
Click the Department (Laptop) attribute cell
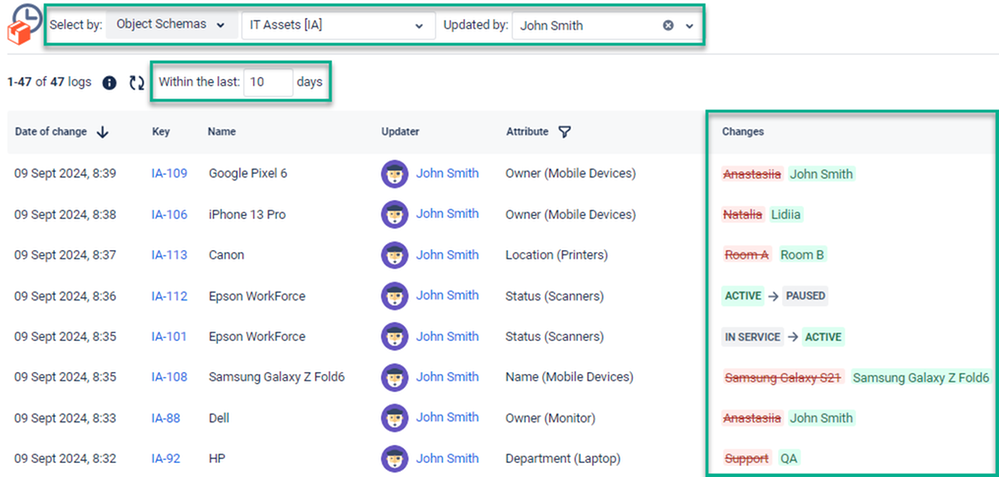coord(563,459)
